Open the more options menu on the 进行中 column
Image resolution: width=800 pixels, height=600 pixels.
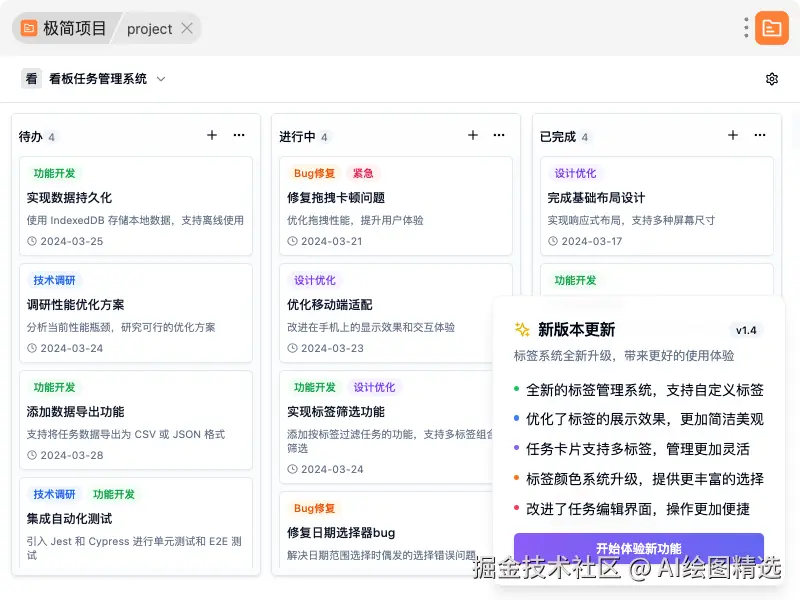pos(498,134)
